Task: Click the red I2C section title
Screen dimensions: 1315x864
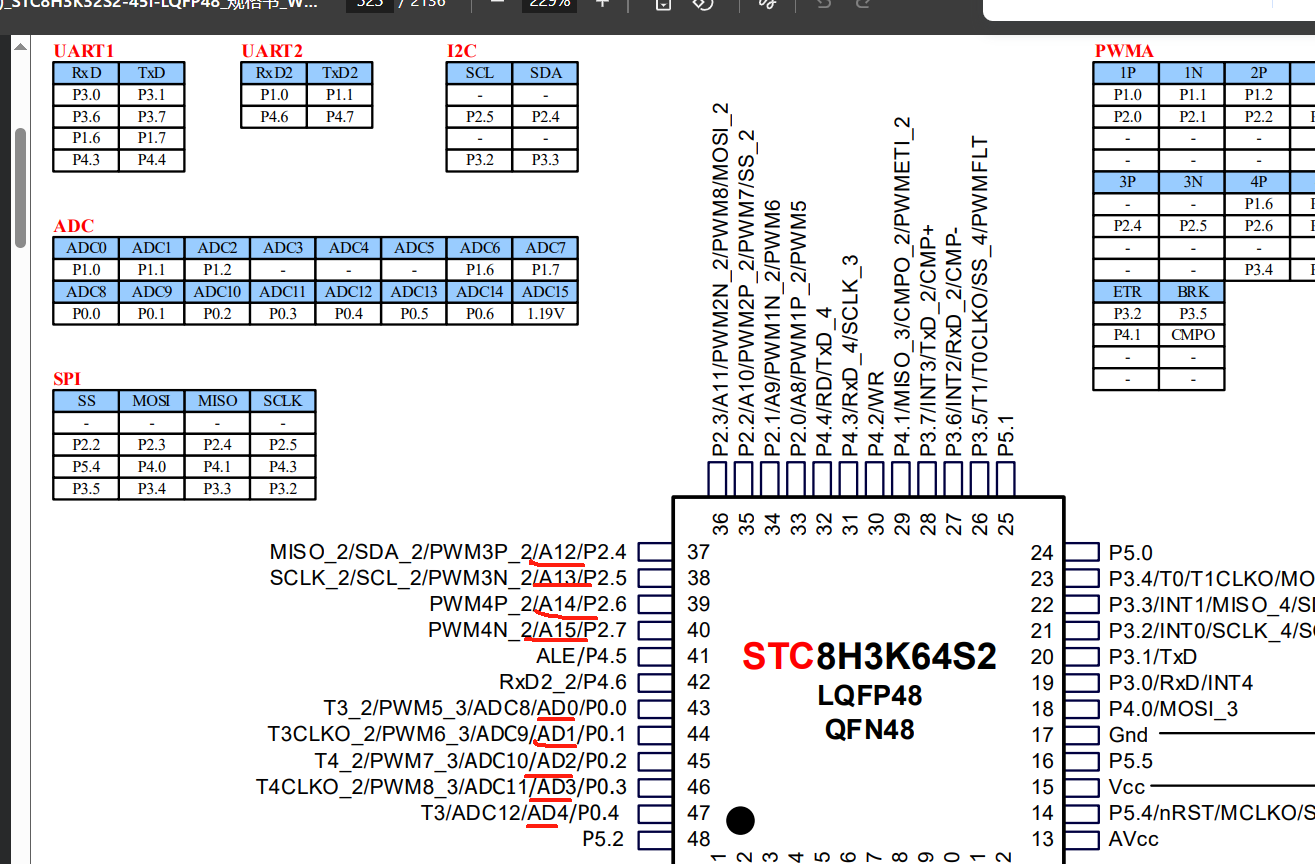Action: click(x=462, y=51)
